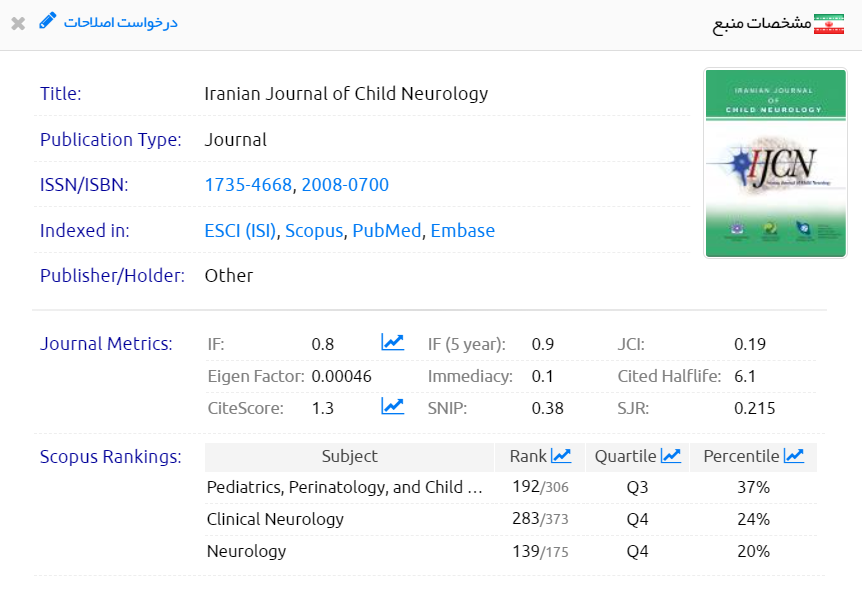Open the Scopus index link
This screenshot has width=862, height=594.
(x=314, y=231)
